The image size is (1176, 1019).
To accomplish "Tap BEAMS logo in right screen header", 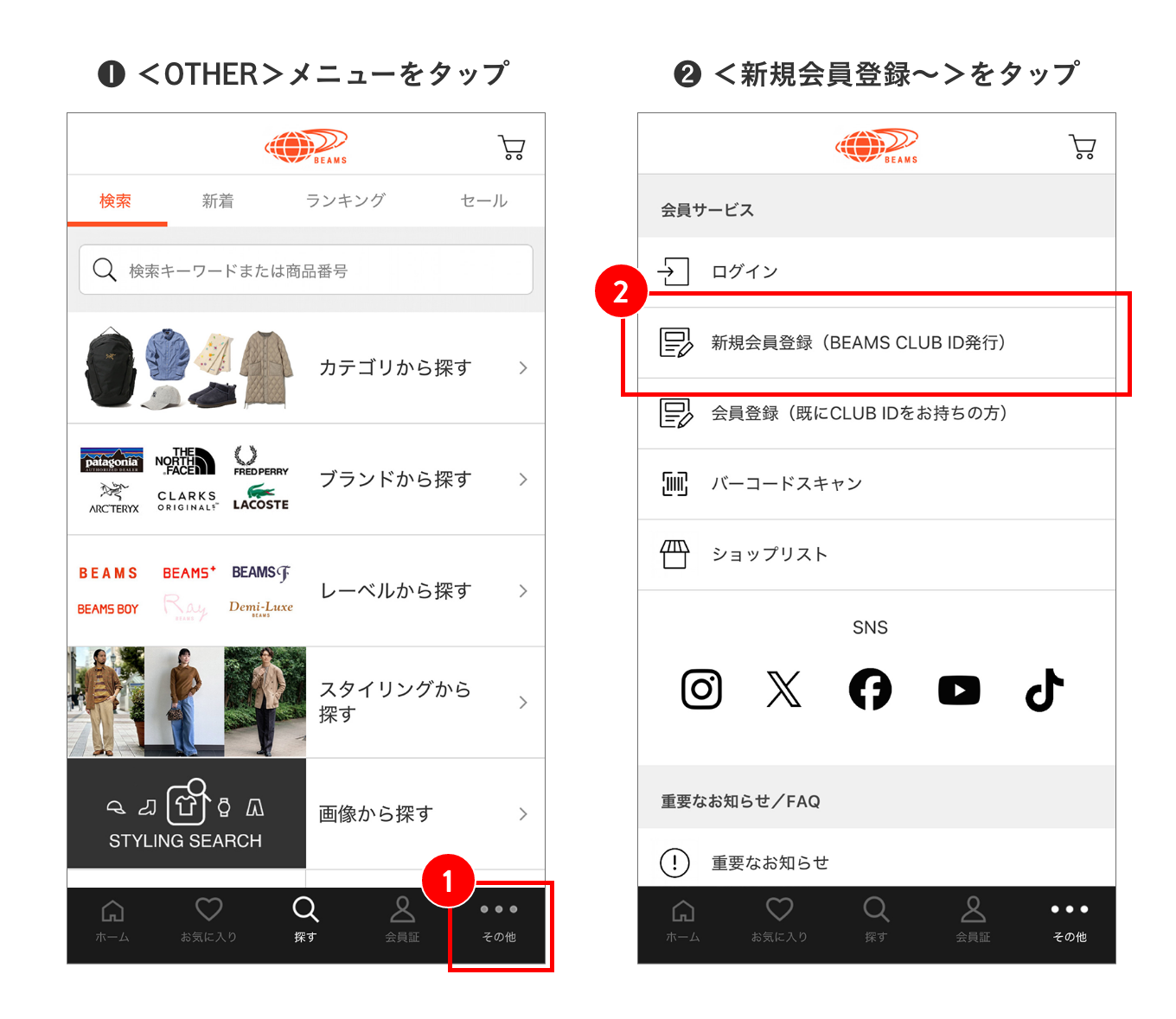I will (x=877, y=147).
